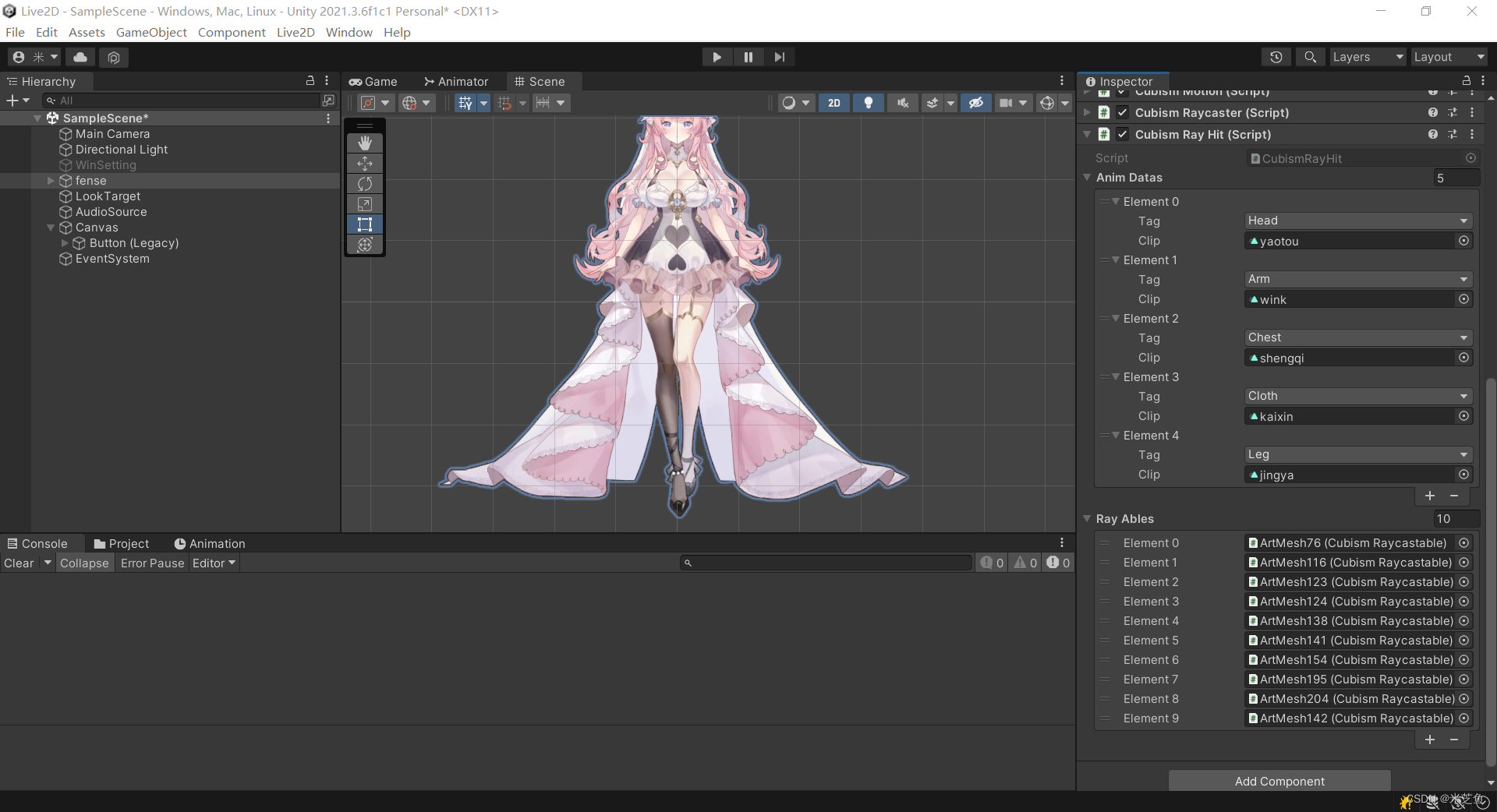Disable the Cubism Ray Hit script checkbox
Screen dimensions: 1497x812
point(1123,134)
